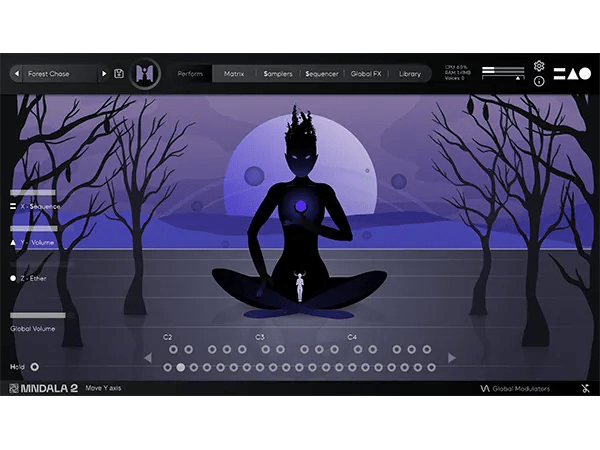Click the X - Sequence bars icon
This screenshot has height=450, width=600.
pyautogui.click(x=13, y=206)
